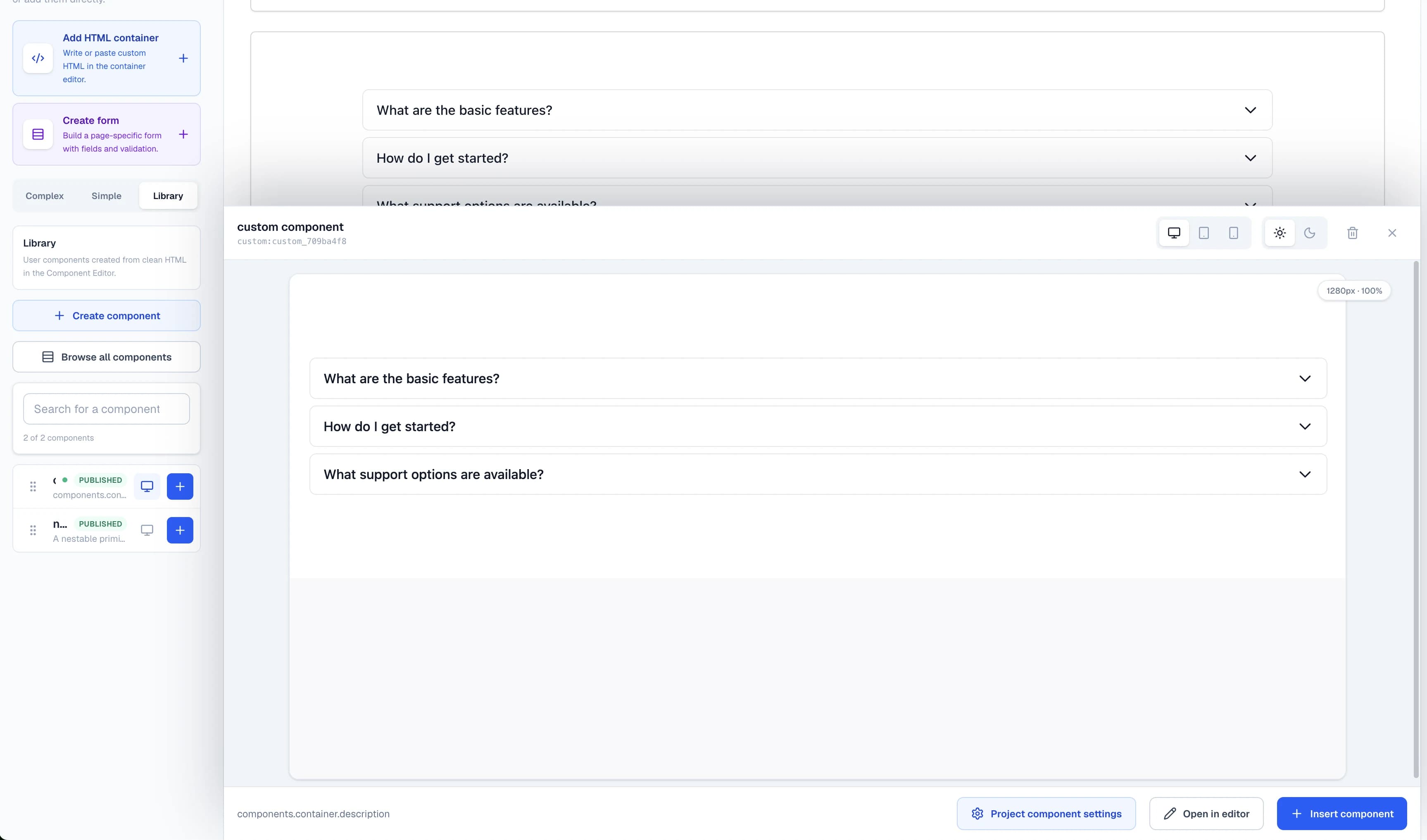The image size is (1427, 840).
Task: Preview the A nestable primi... component via monitor icon
Action: coord(147,530)
